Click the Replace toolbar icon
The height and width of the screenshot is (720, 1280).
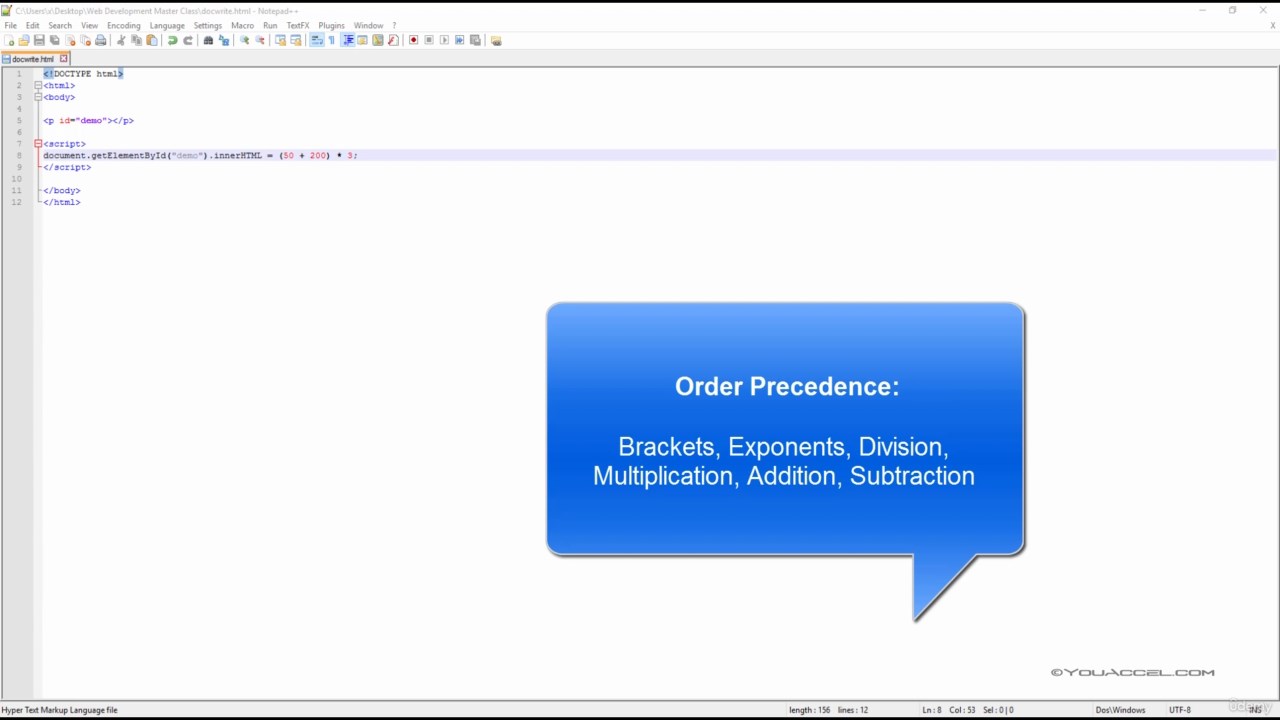point(223,40)
